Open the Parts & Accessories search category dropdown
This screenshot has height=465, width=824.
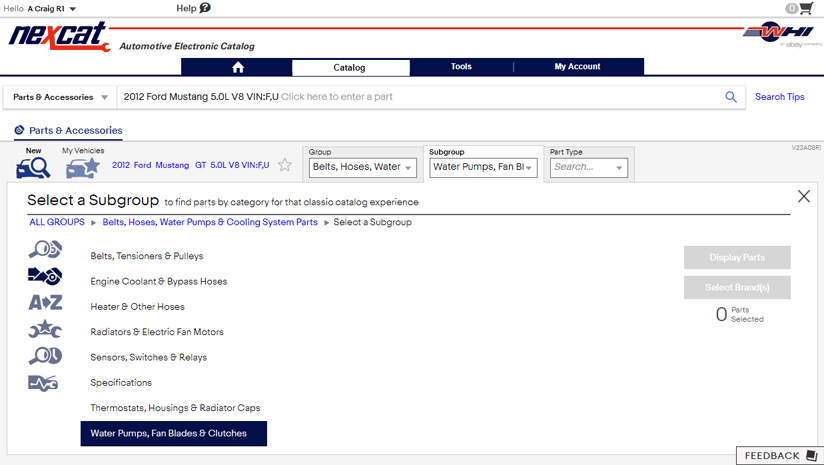tap(60, 97)
